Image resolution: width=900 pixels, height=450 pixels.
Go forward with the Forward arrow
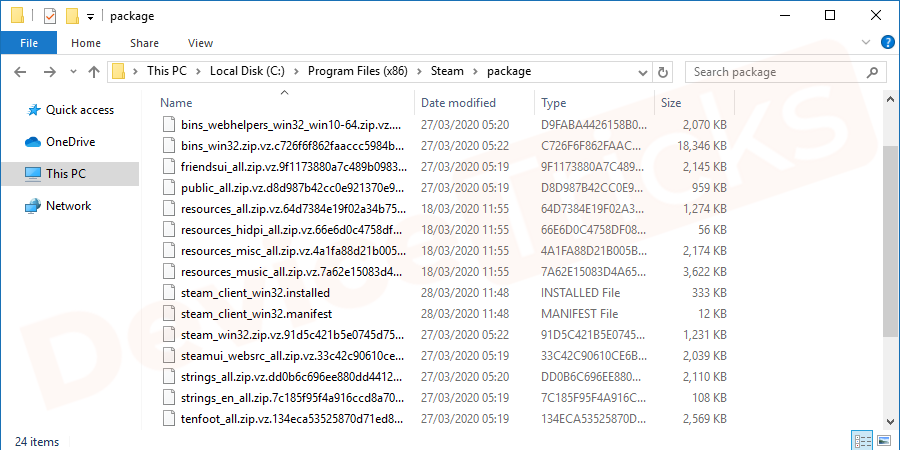[50, 72]
